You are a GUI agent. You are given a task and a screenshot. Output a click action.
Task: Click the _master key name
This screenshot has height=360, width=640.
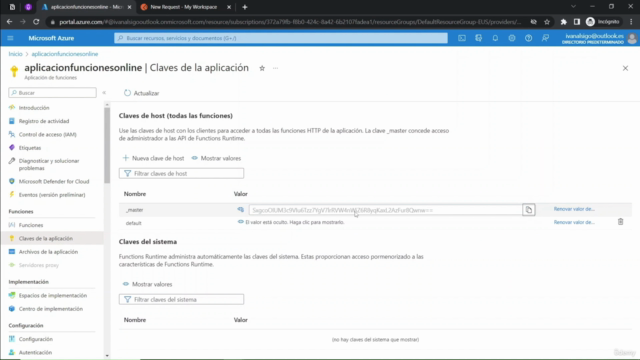(x=135, y=210)
